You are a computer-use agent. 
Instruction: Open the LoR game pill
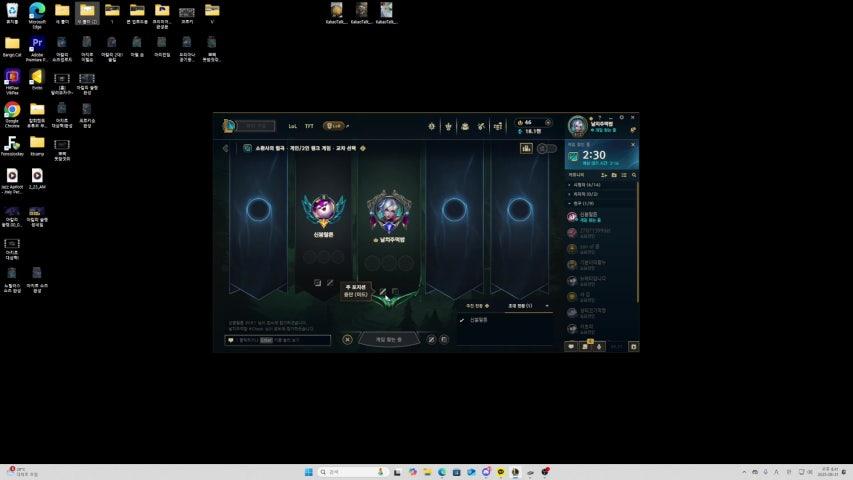[x=333, y=126]
